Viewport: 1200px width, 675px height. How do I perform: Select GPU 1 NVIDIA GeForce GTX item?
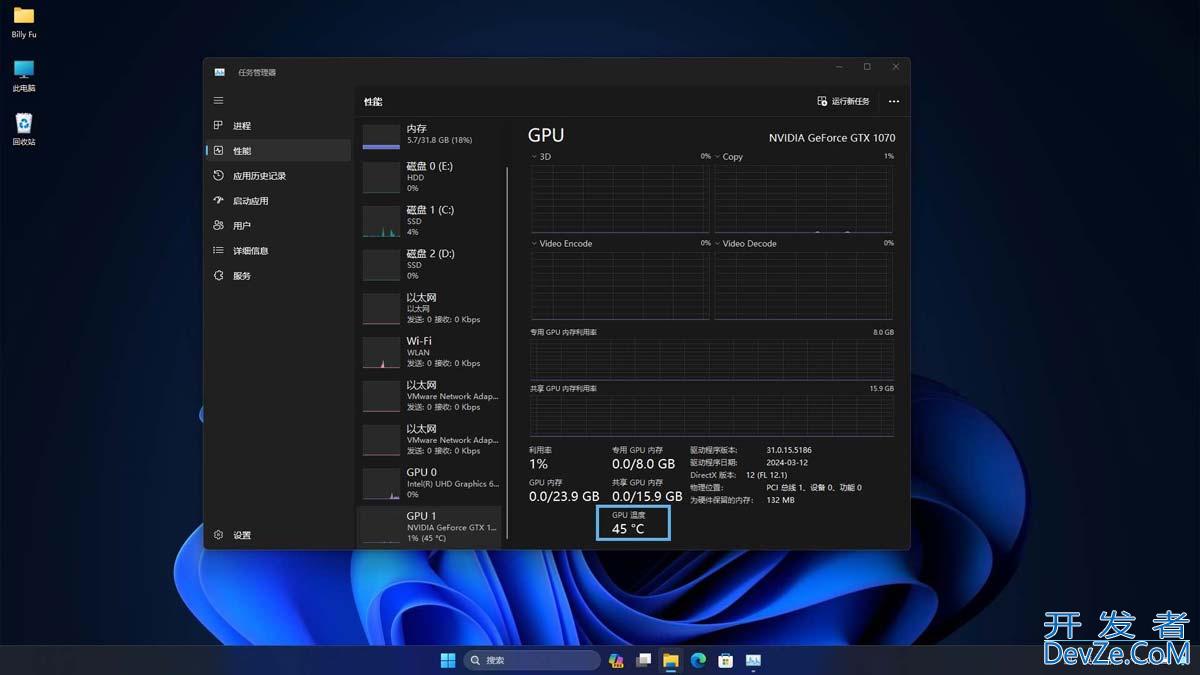430,527
